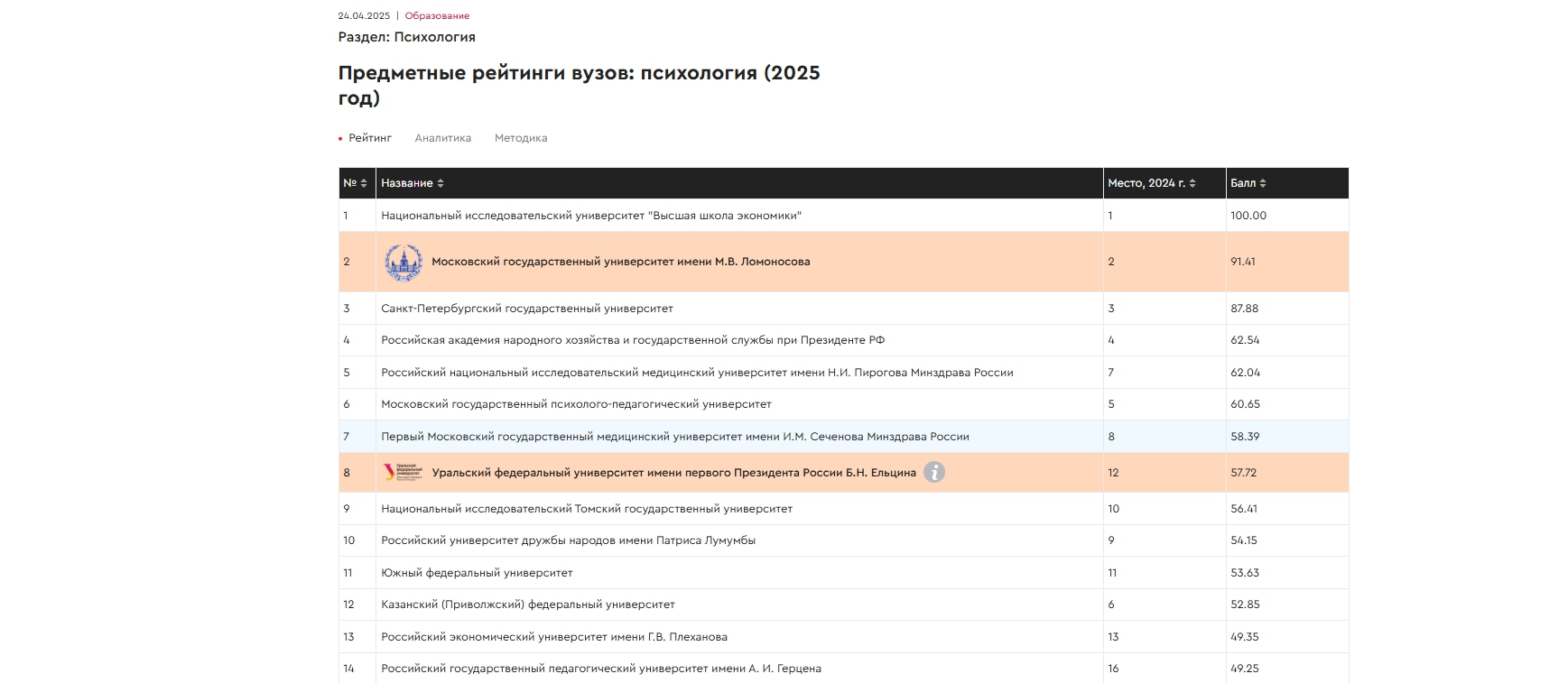Viewport: 1568px width, 683px height.
Task: Click rank number of Южный федеральный row
Action: 348,573
